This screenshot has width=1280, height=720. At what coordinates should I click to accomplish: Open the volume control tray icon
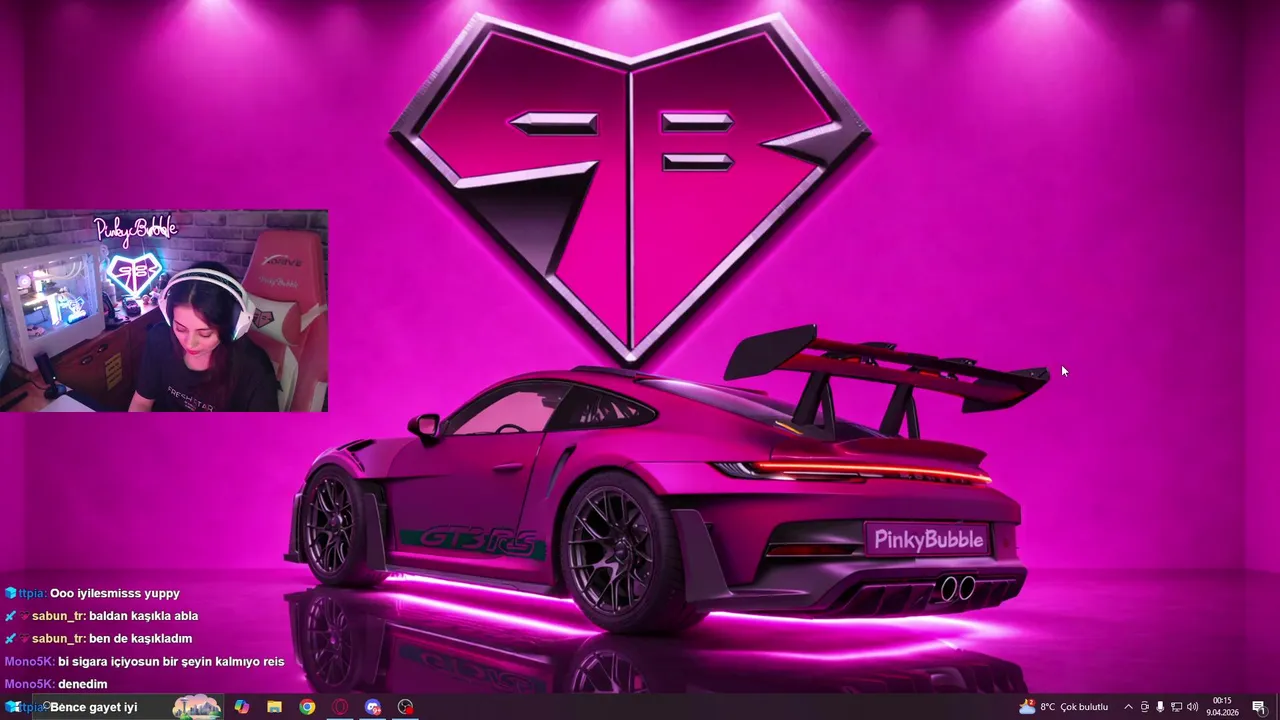1192,707
